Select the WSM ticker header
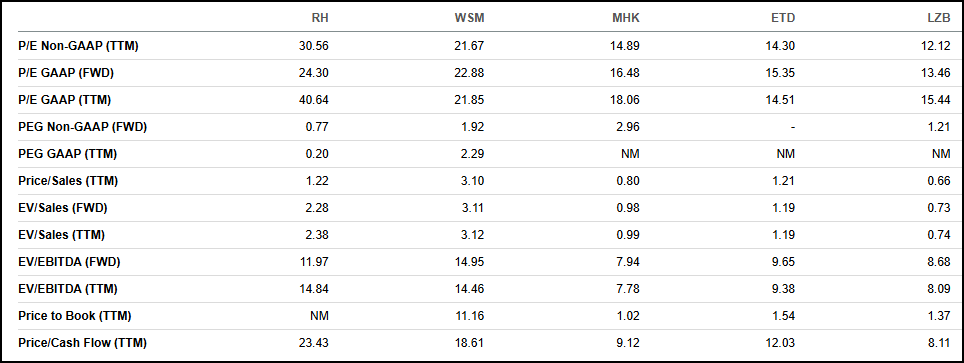 coord(470,18)
